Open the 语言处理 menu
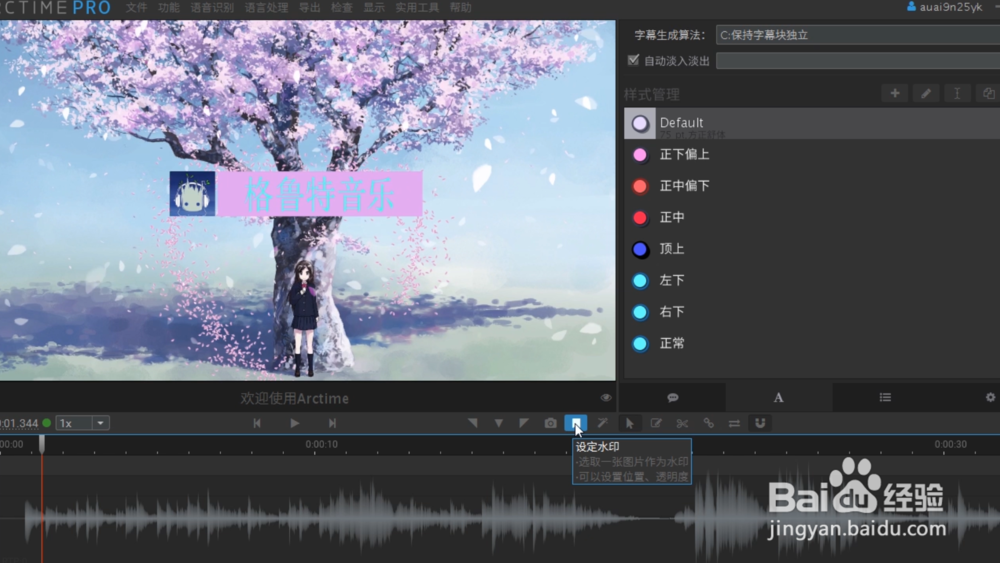 point(267,8)
